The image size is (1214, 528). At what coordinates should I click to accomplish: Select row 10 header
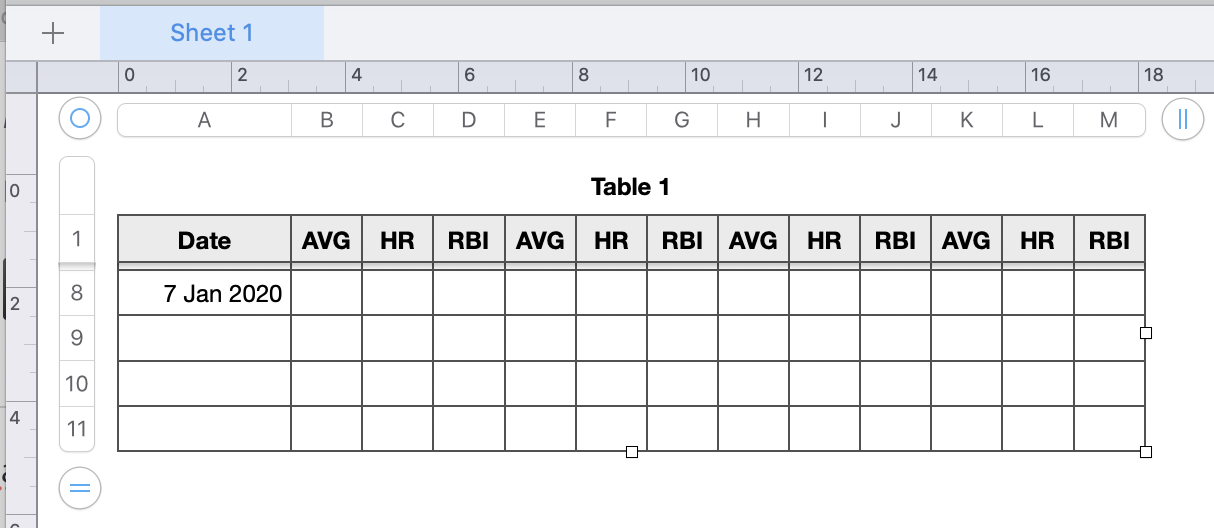(x=77, y=384)
